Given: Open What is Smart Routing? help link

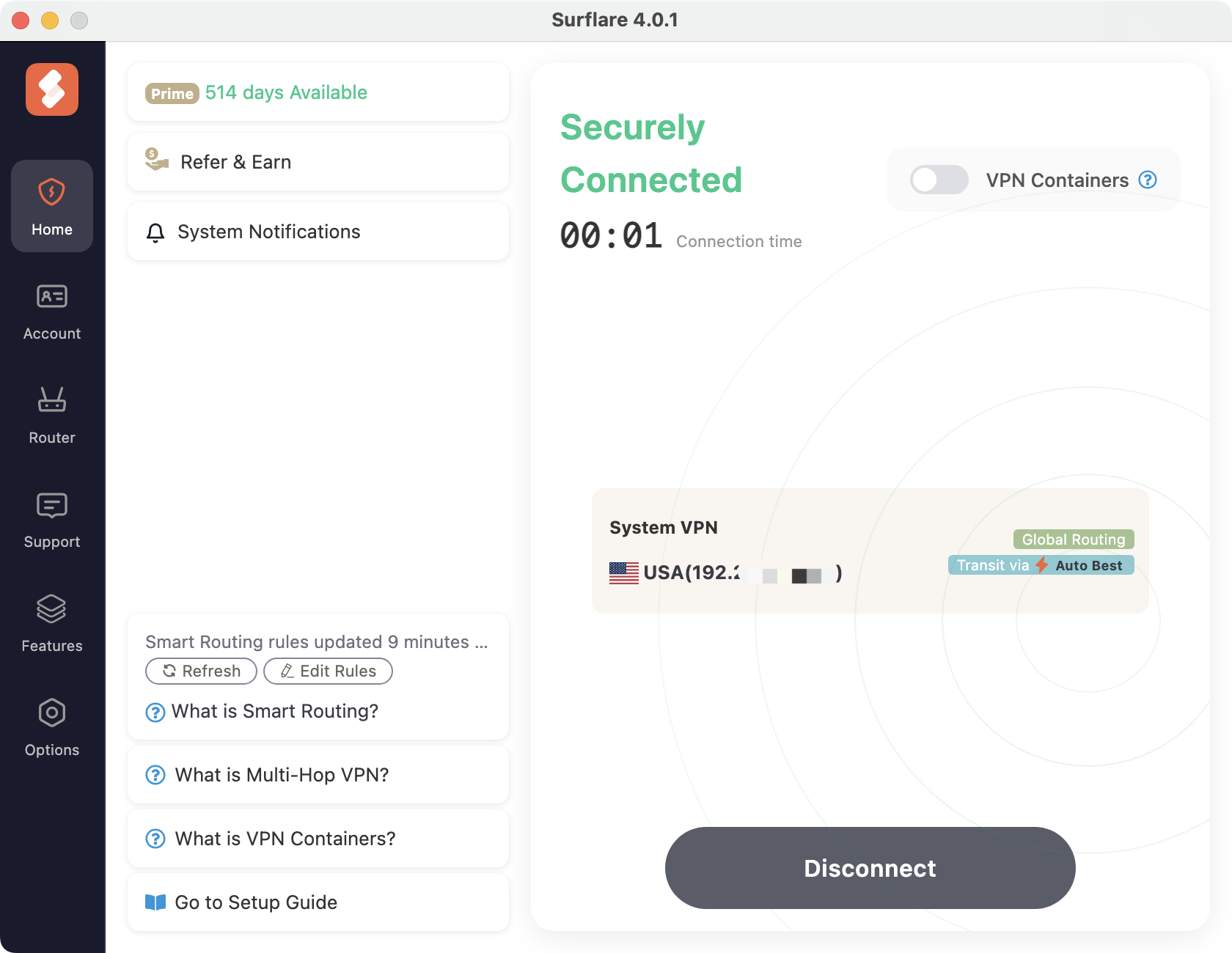Looking at the screenshot, I should (x=274, y=711).
